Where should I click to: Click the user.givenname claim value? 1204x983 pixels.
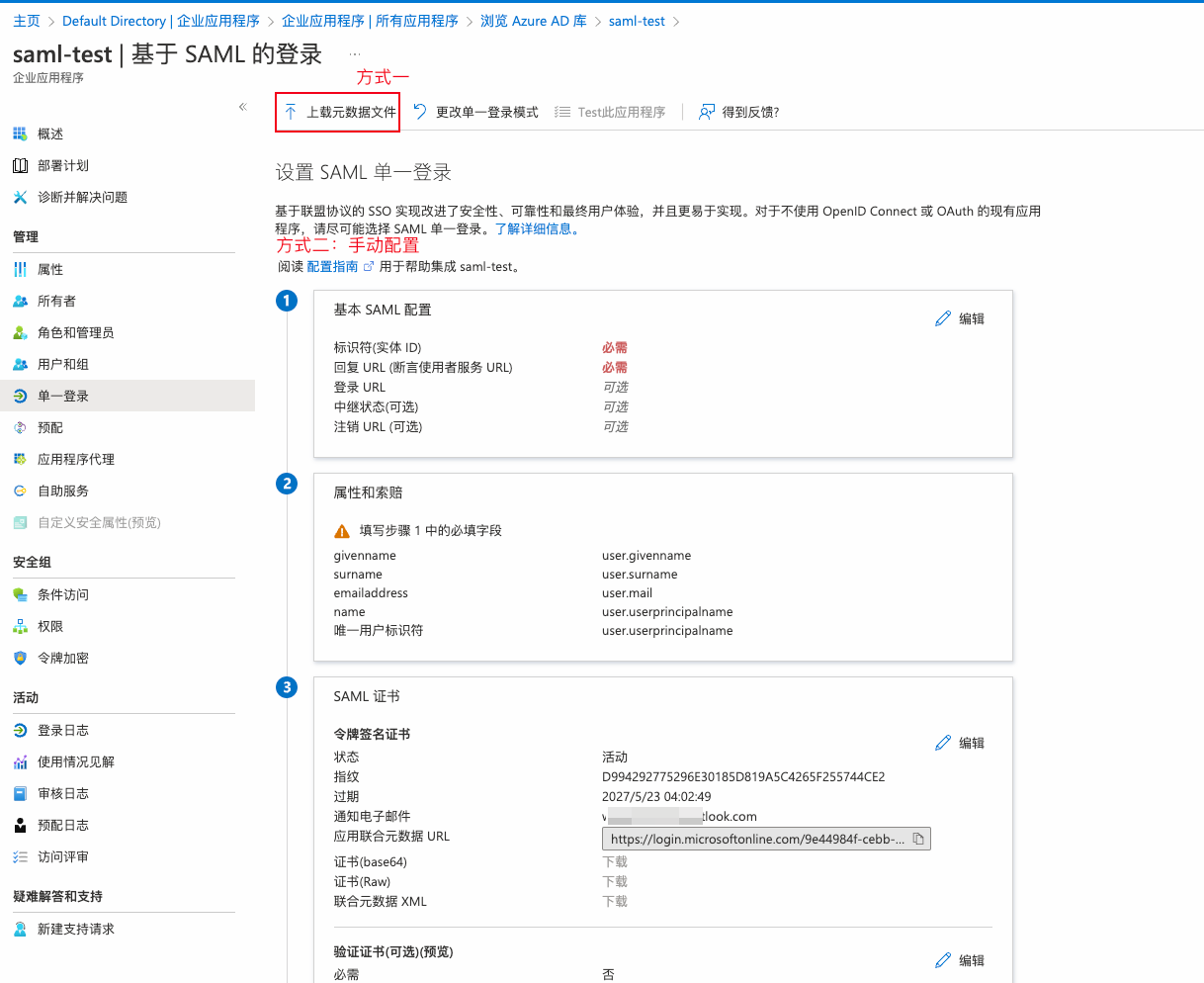coord(646,556)
